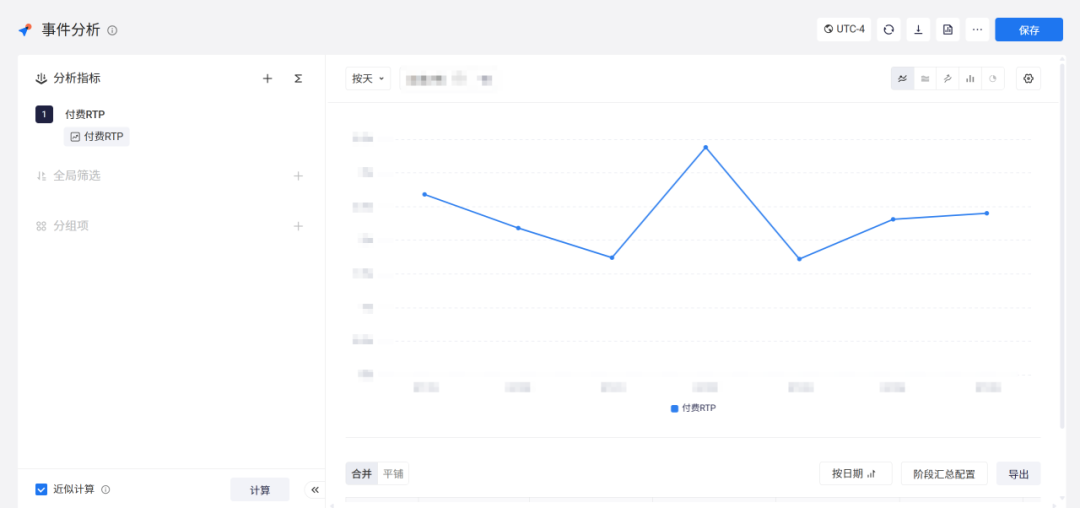Viewport: 1080px width, 508px height.
Task: Click the blue 保存 button
Action: click(x=1029, y=30)
